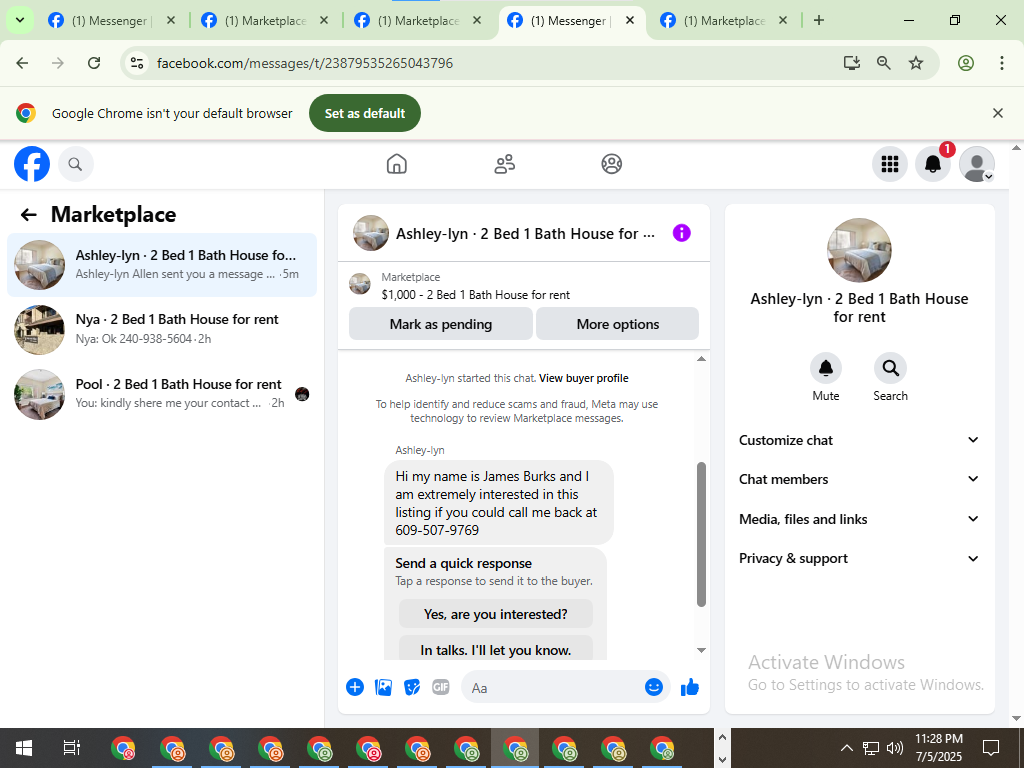Open Nya 2 Bed 1 Bath conversation

point(162,329)
